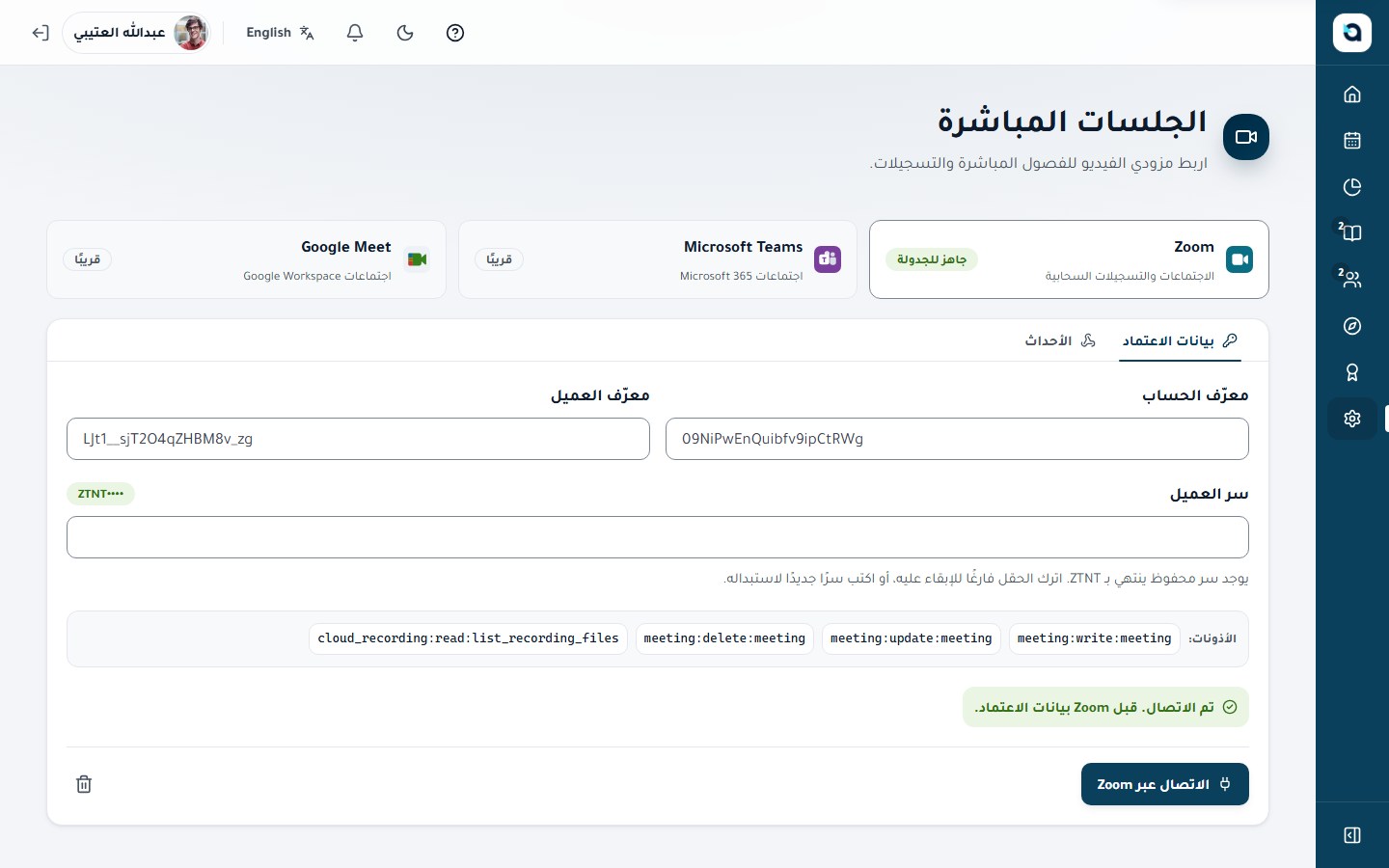Open the help question mark icon
This screenshot has height=868, width=1389.
point(455,33)
